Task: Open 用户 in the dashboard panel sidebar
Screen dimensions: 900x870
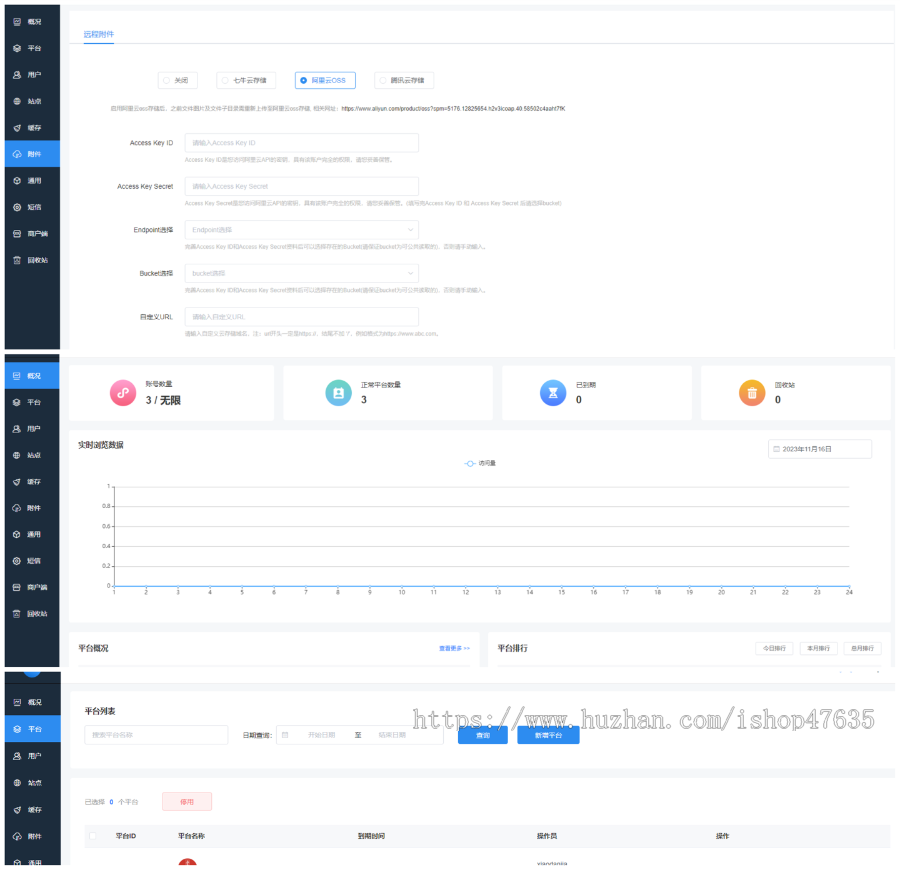Action: coord(32,429)
